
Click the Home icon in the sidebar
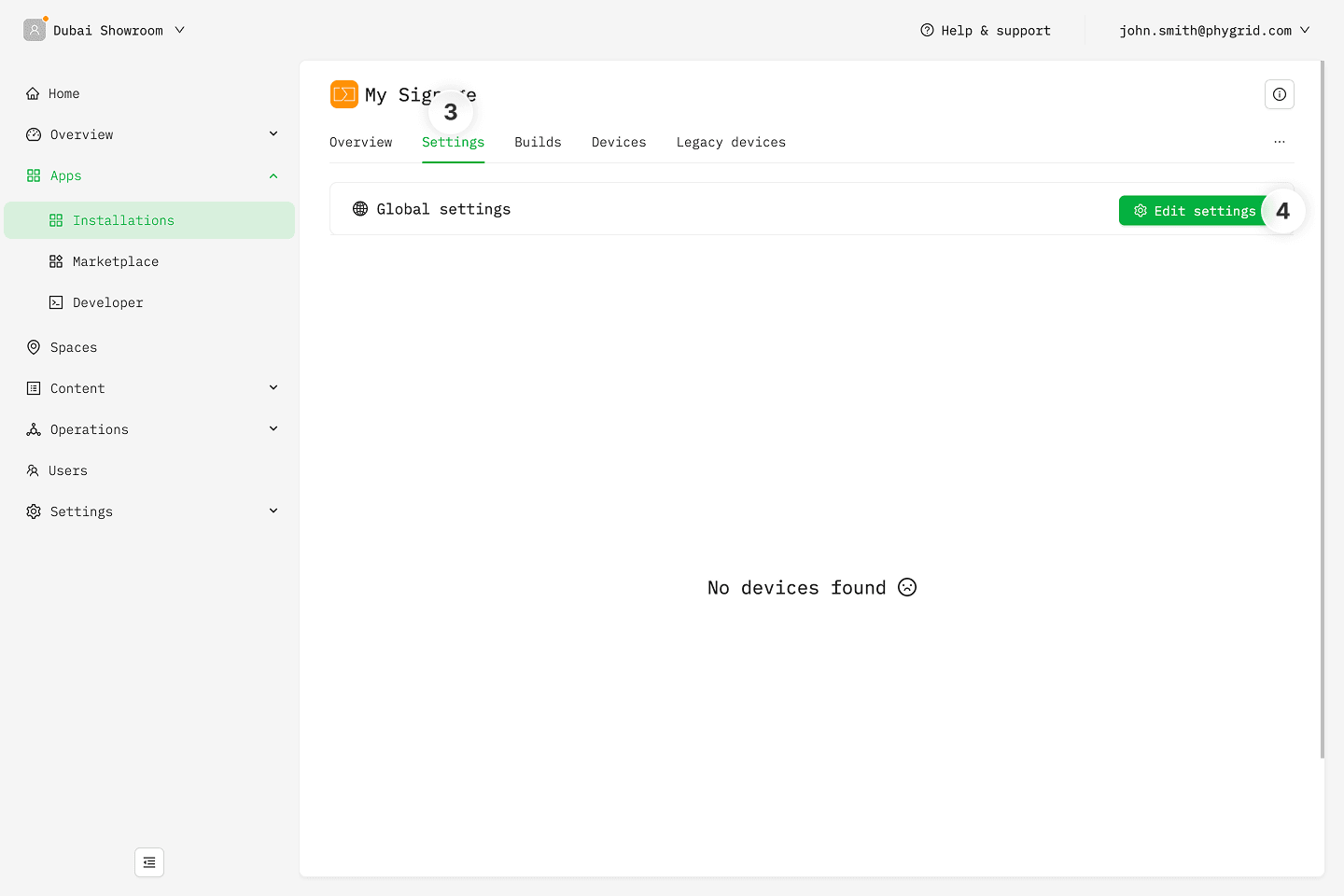coord(33,93)
